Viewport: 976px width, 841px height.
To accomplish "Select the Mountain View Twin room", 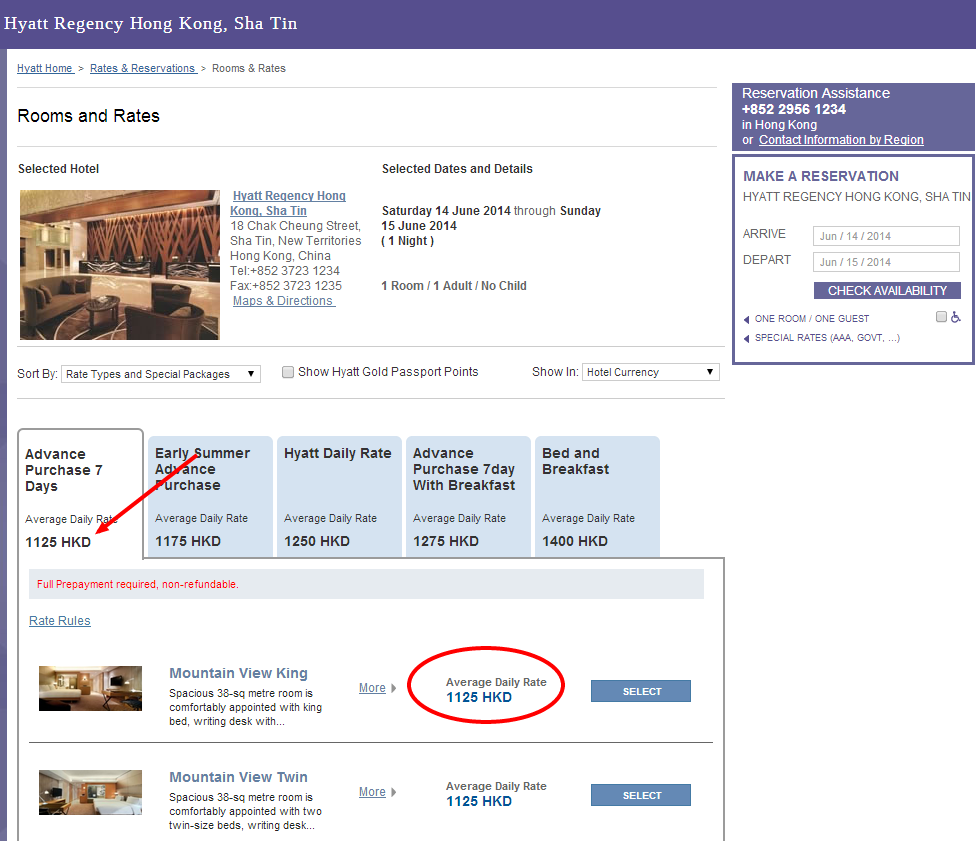I will (640, 795).
